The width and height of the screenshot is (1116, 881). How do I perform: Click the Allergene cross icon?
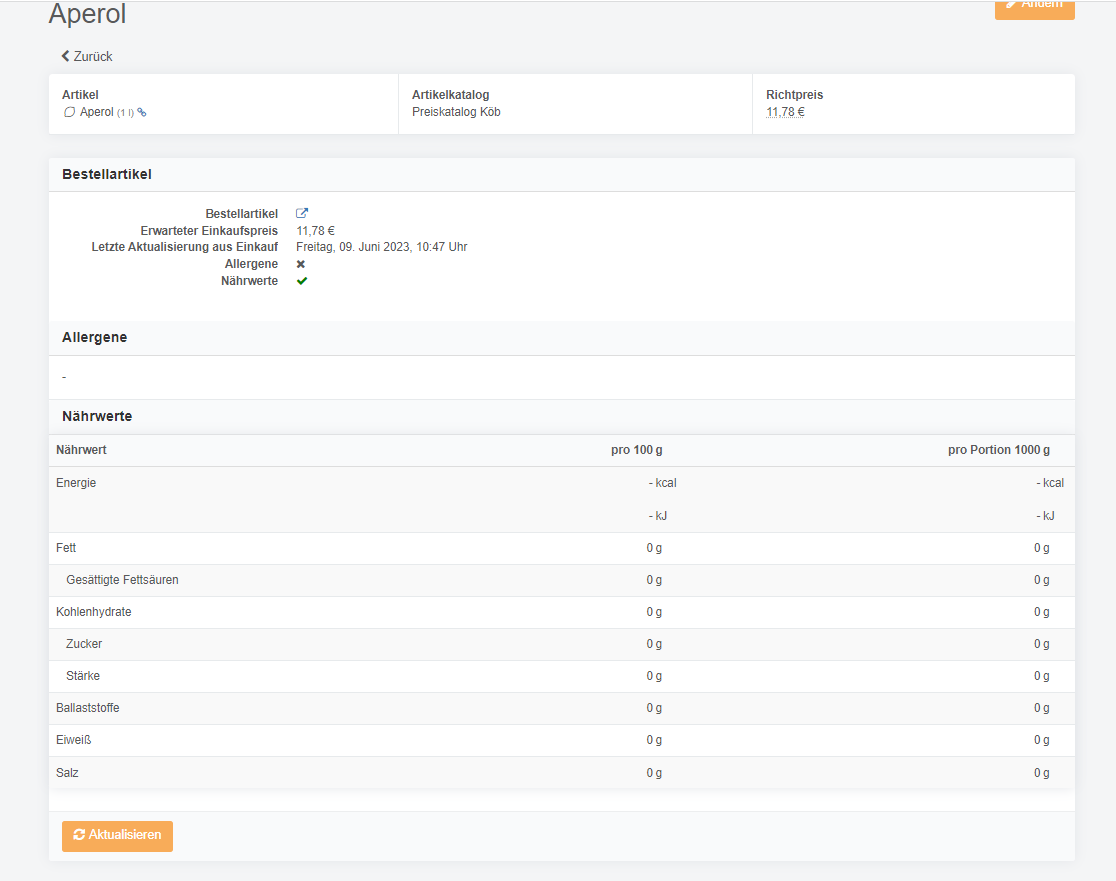click(301, 264)
